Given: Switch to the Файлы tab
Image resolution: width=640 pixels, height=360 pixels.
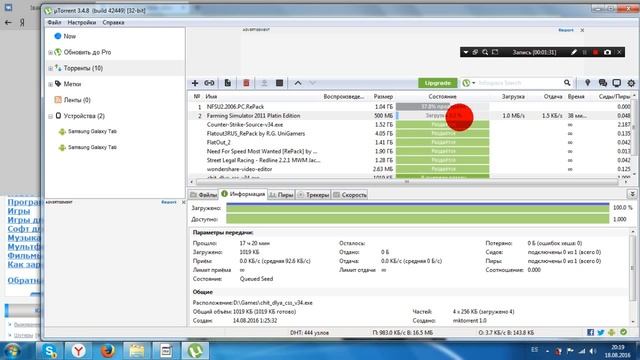Looking at the screenshot, I should pyautogui.click(x=204, y=195).
